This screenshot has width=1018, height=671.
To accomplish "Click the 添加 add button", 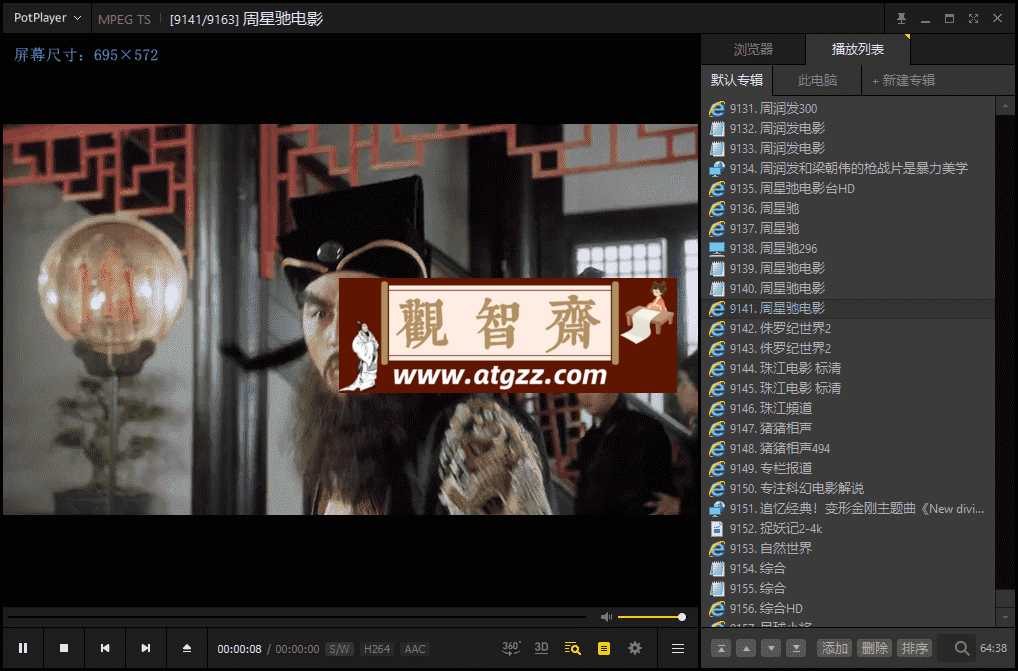I will (834, 648).
